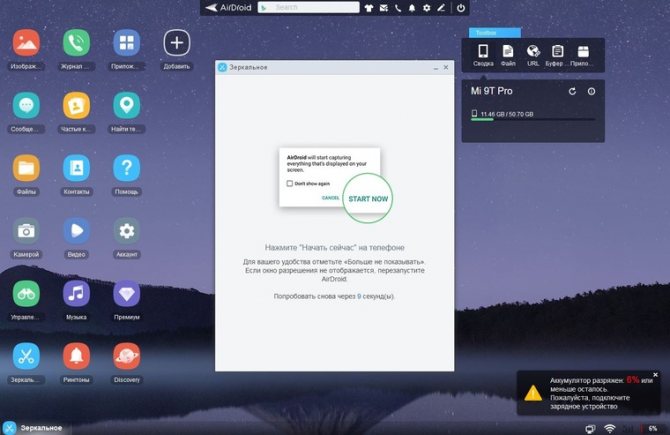Select the Toolbox tab
Viewport: 670px width, 435px height.
tap(495, 33)
